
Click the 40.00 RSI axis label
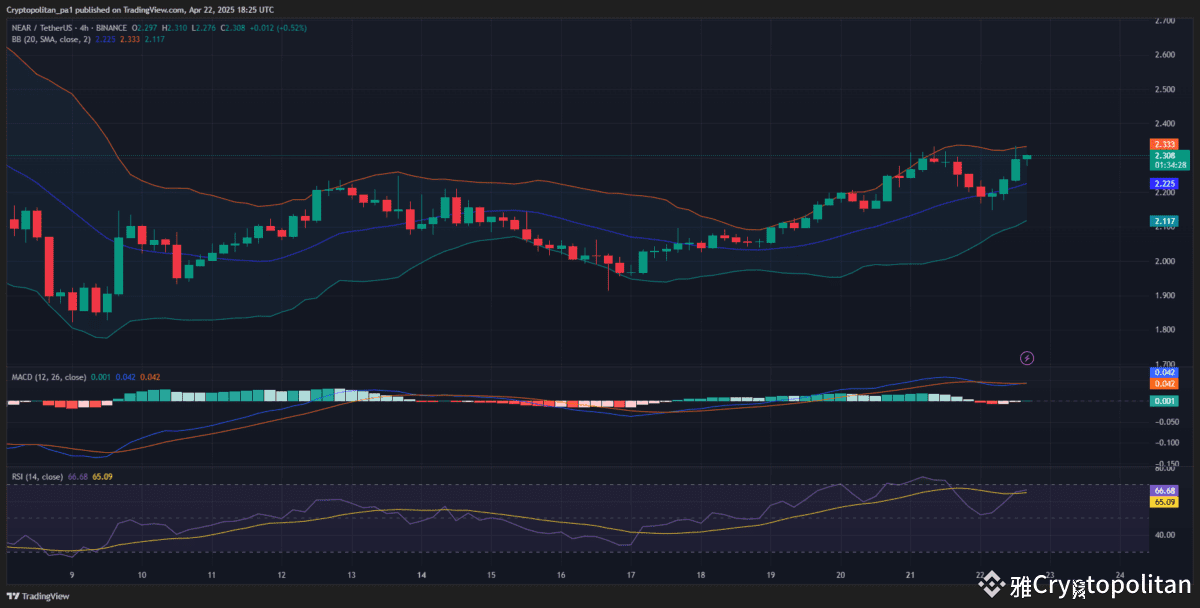click(x=1164, y=535)
